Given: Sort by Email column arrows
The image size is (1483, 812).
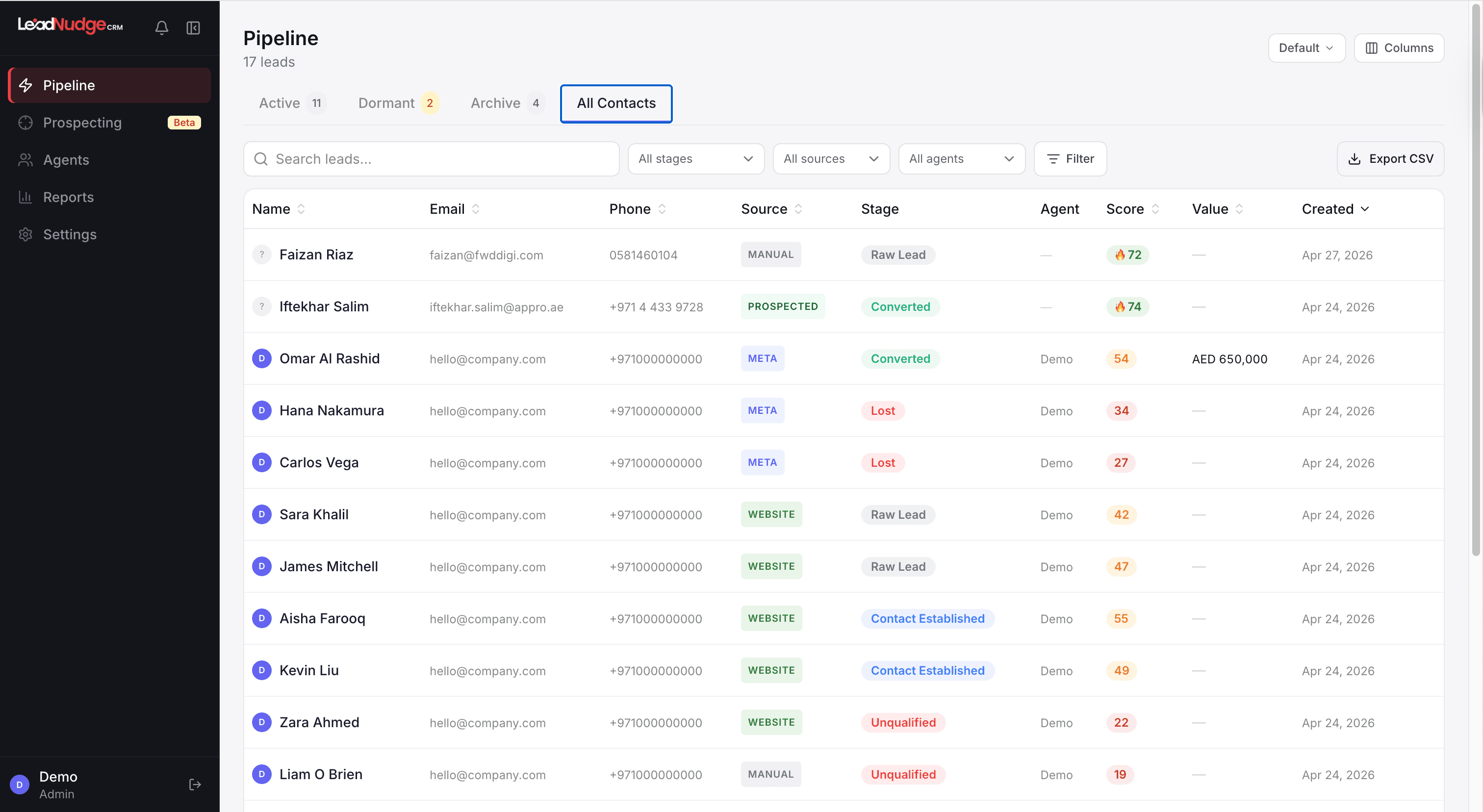Looking at the screenshot, I should pyautogui.click(x=476, y=209).
